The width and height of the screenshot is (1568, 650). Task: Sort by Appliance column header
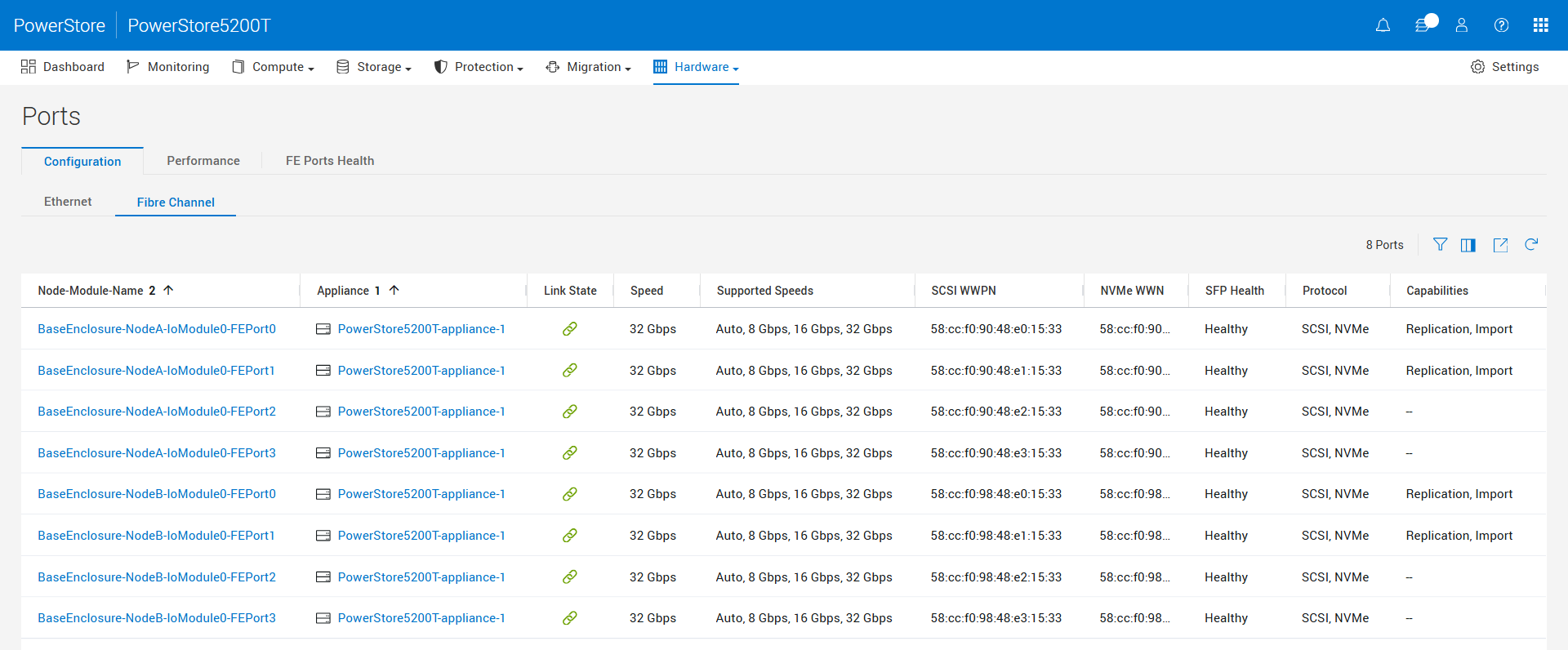(x=343, y=291)
